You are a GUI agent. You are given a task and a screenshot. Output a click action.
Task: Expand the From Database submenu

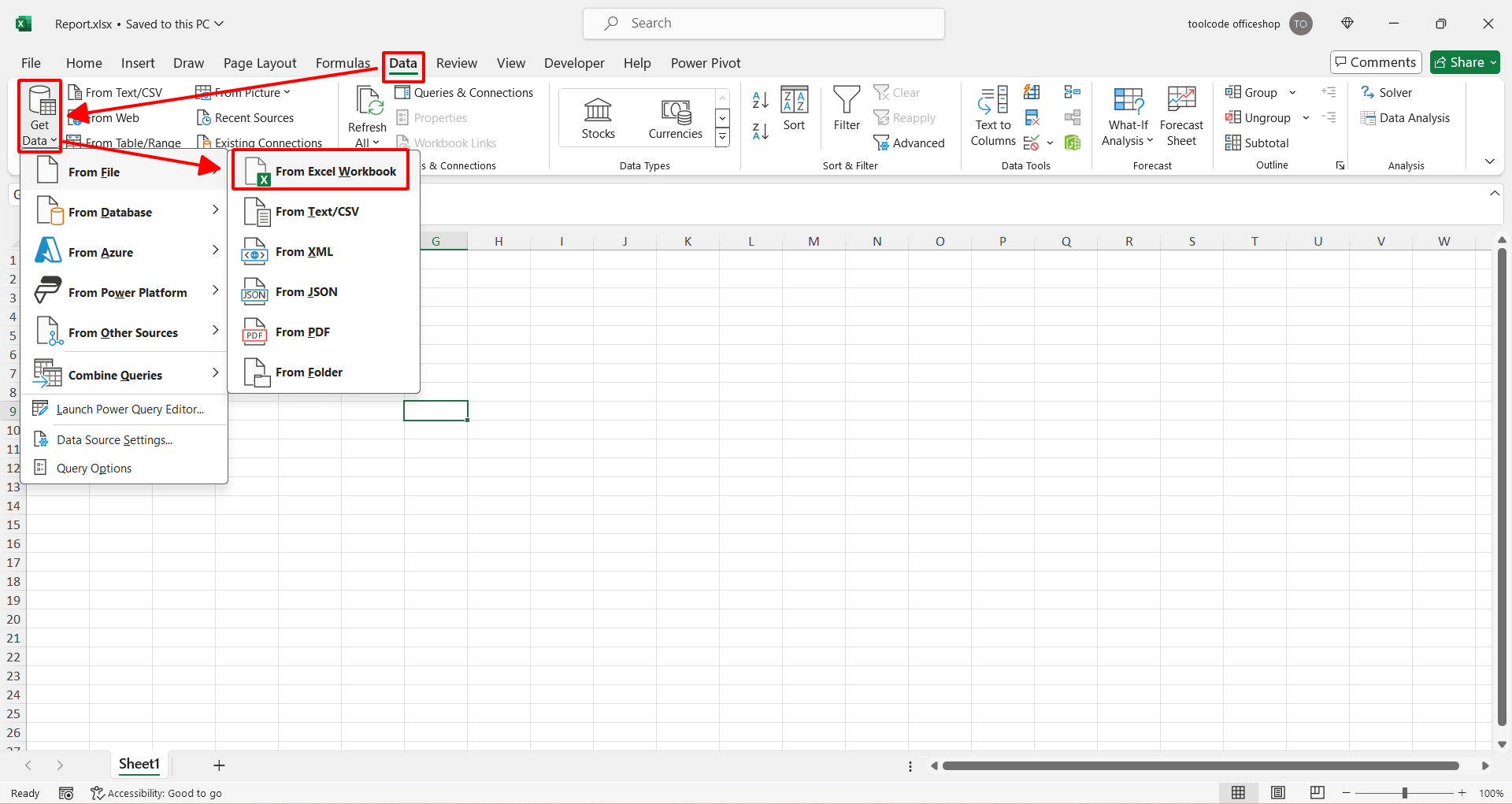[126, 212]
